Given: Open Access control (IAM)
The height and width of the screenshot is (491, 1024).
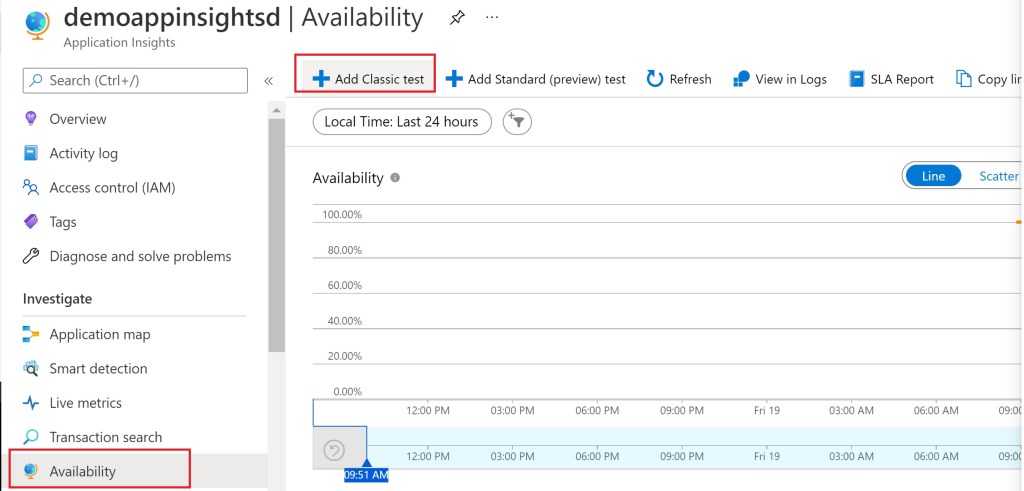Looking at the screenshot, I should pyautogui.click(x=112, y=187).
